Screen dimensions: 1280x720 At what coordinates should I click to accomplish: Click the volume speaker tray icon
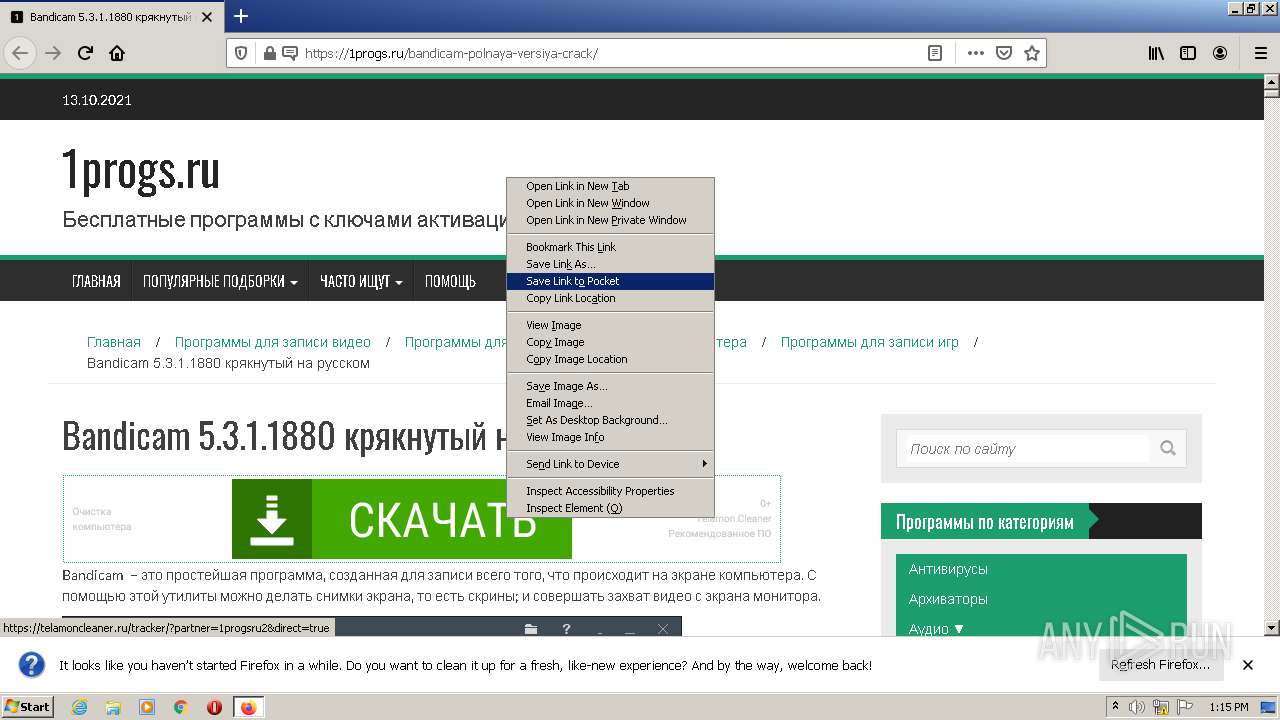[x=1136, y=707]
